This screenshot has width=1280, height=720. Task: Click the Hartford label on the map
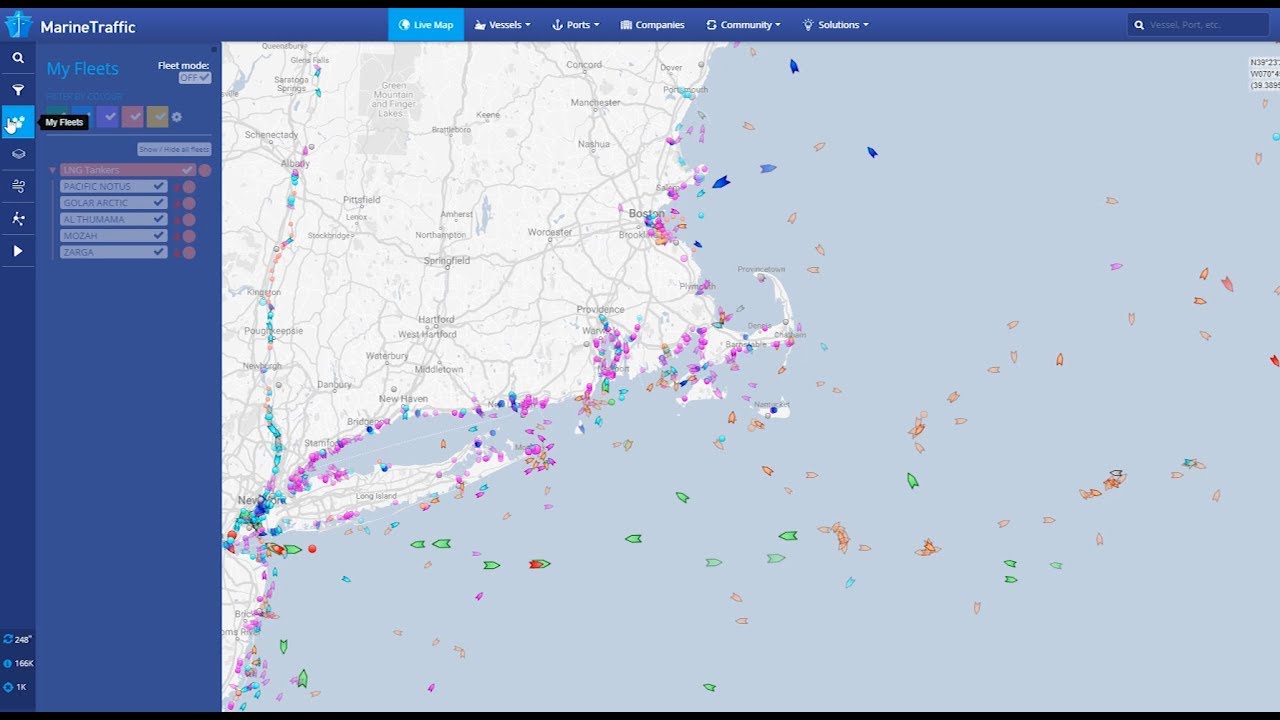click(x=436, y=320)
